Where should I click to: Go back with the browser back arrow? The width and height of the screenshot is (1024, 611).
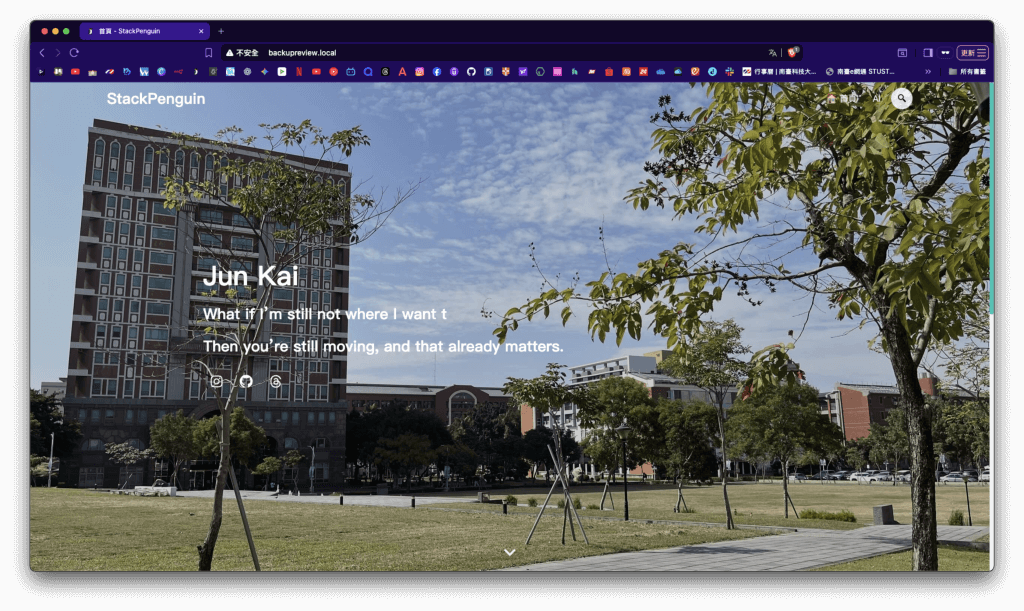[42, 52]
